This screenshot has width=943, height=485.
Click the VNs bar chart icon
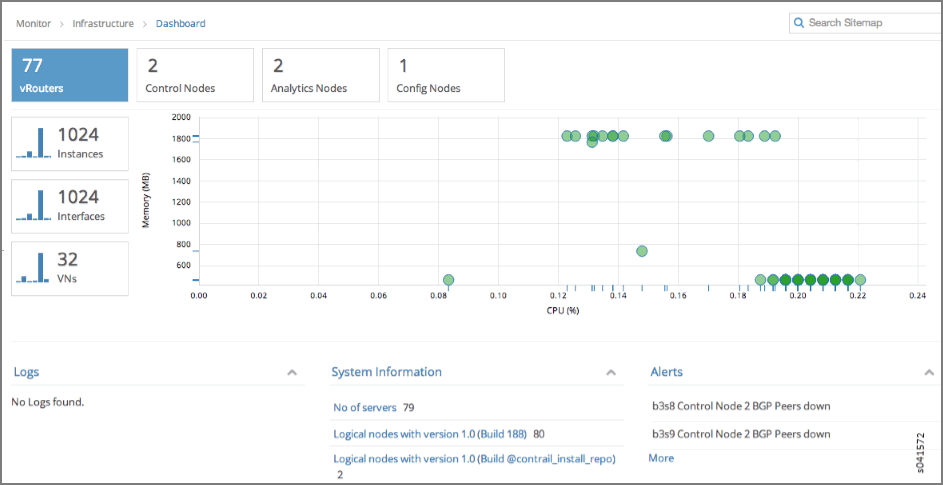34,267
